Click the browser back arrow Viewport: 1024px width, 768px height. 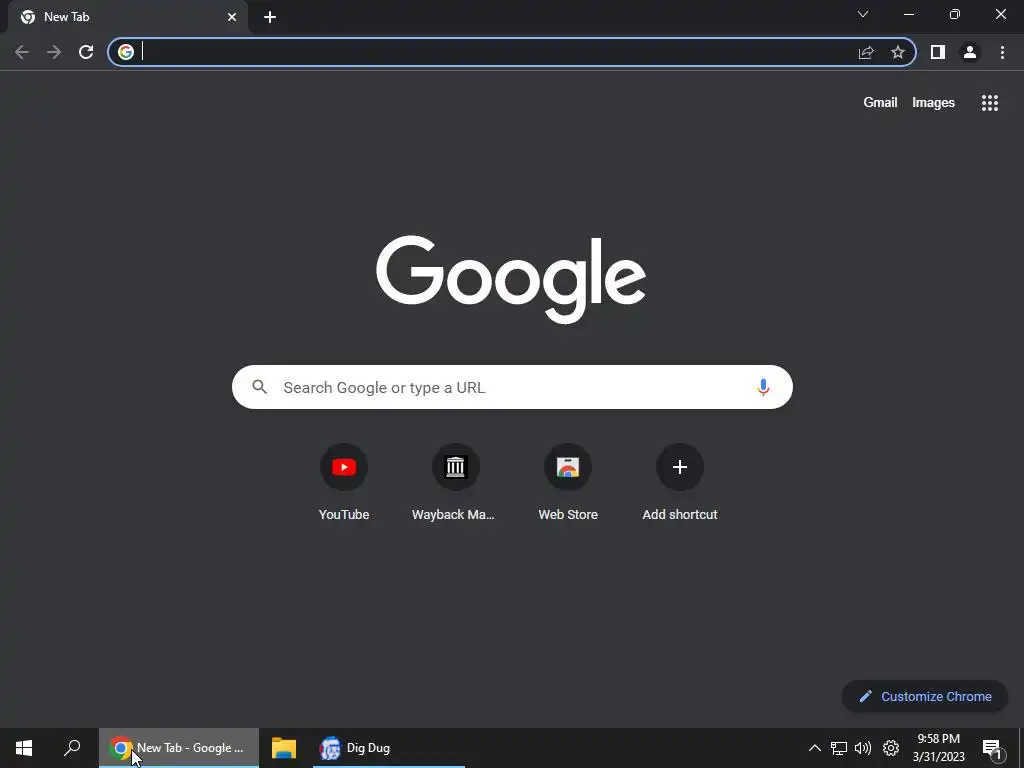[x=22, y=52]
